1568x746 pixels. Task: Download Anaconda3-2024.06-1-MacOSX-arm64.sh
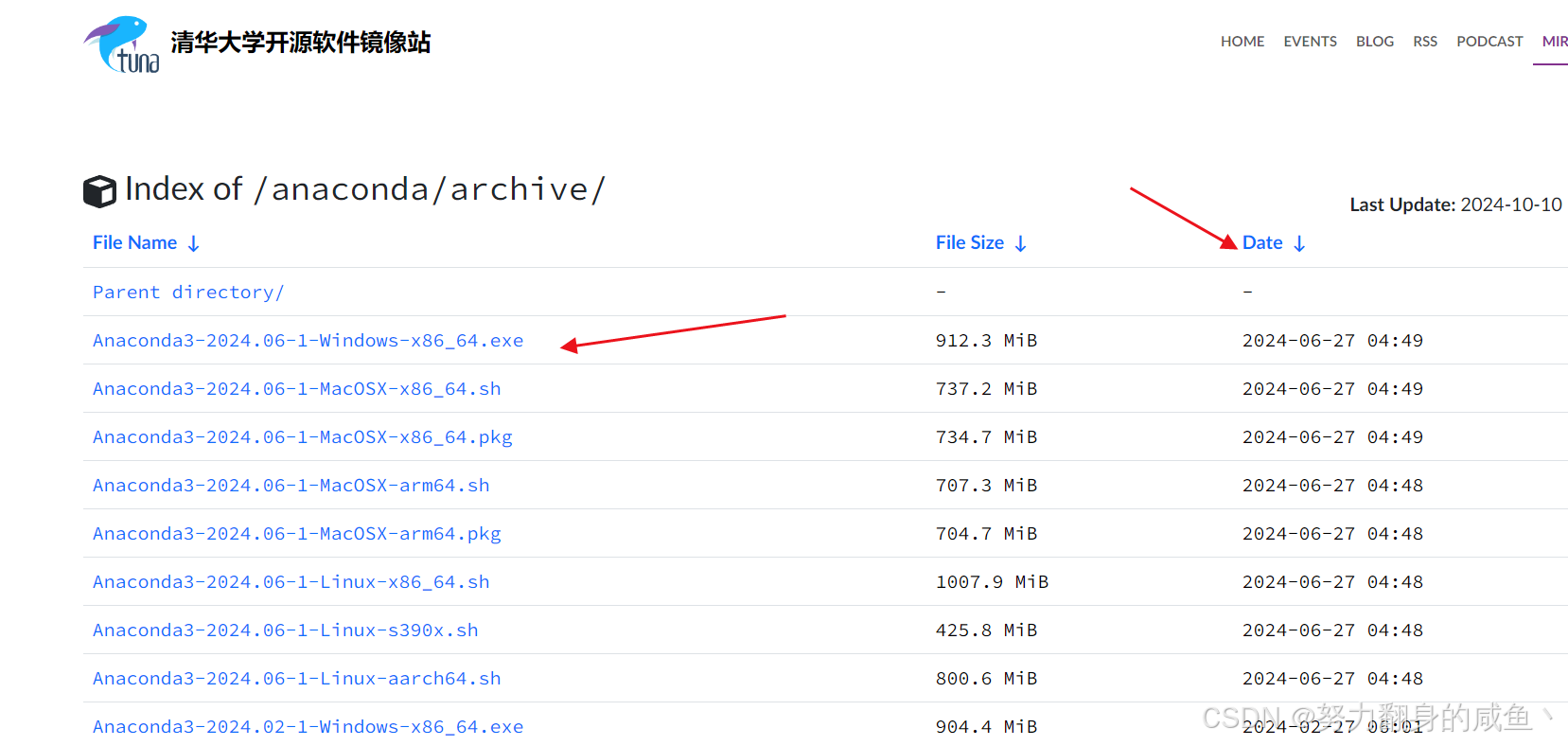(x=291, y=485)
